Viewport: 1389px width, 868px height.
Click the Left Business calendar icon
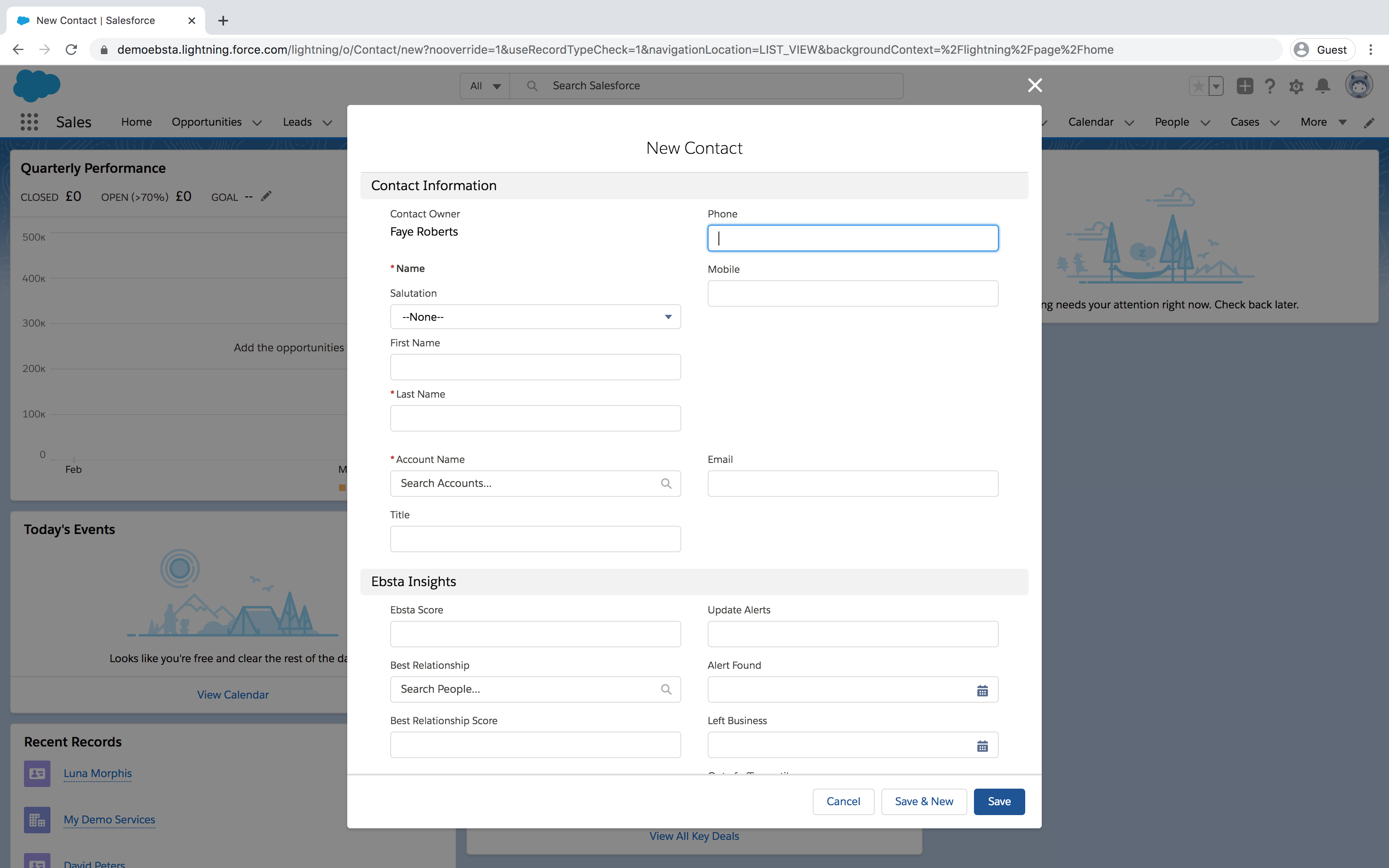pyautogui.click(x=982, y=746)
